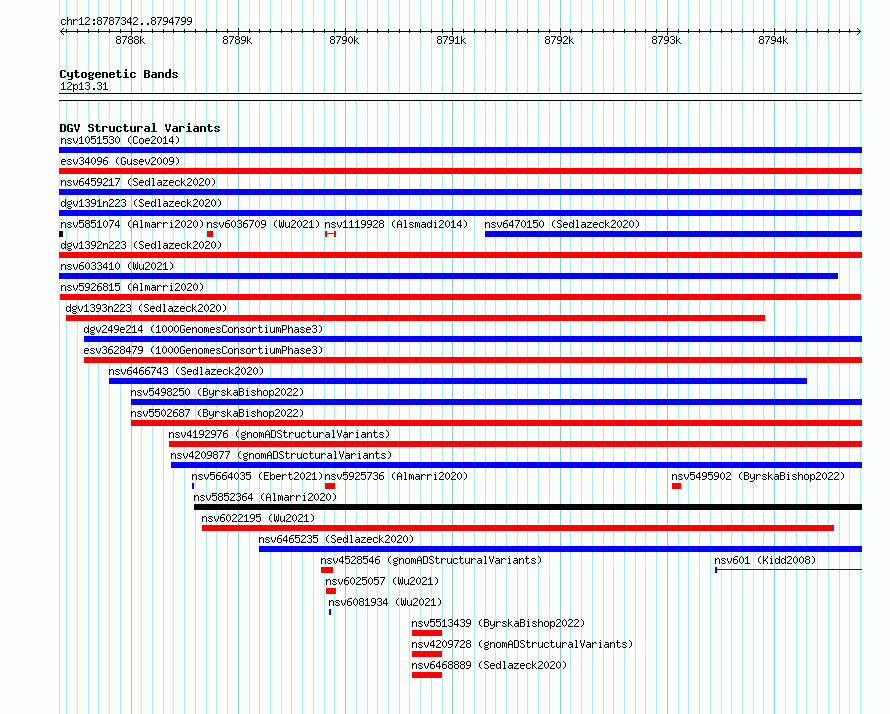890x714 pixels.
Task: Click the 8791k ruler position
Action: pyautogui.click(x=451, y=40)
